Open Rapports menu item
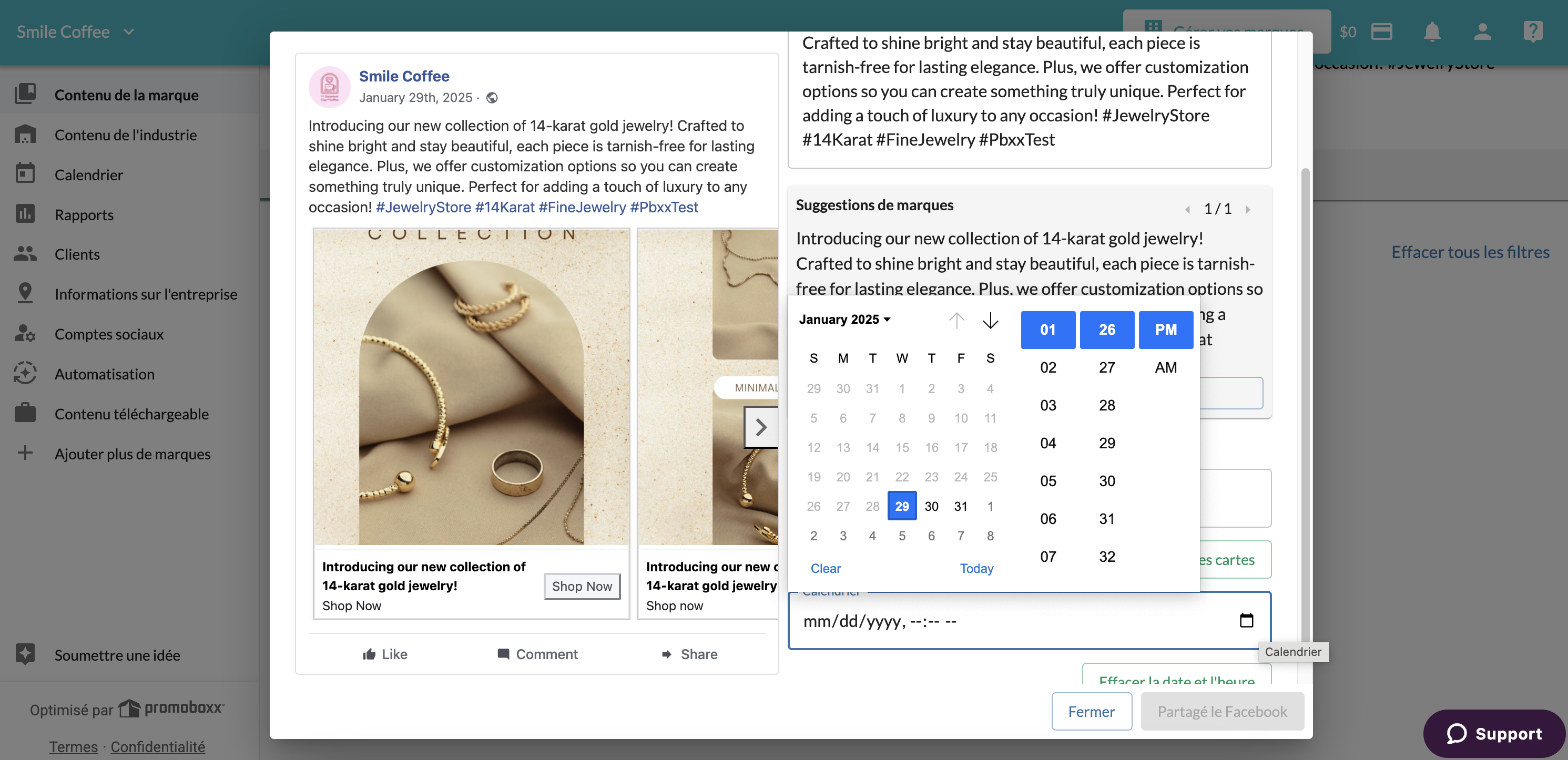This screenshot has width=1568, height=760. [x=130, y=214]
